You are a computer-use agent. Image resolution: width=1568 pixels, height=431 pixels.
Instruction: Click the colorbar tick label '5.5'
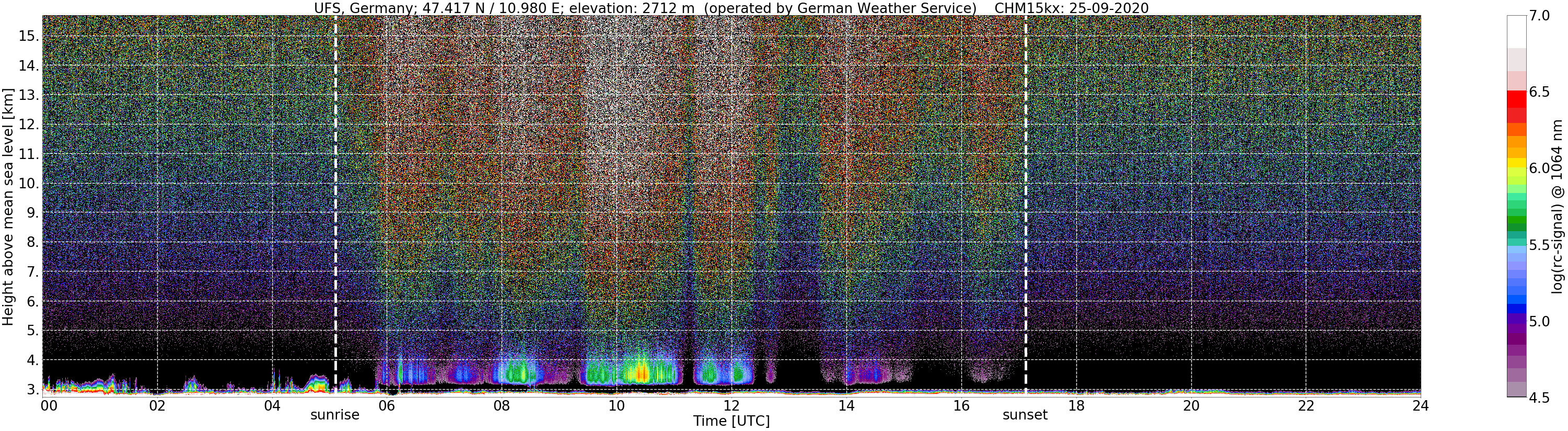click(1539, 244)
